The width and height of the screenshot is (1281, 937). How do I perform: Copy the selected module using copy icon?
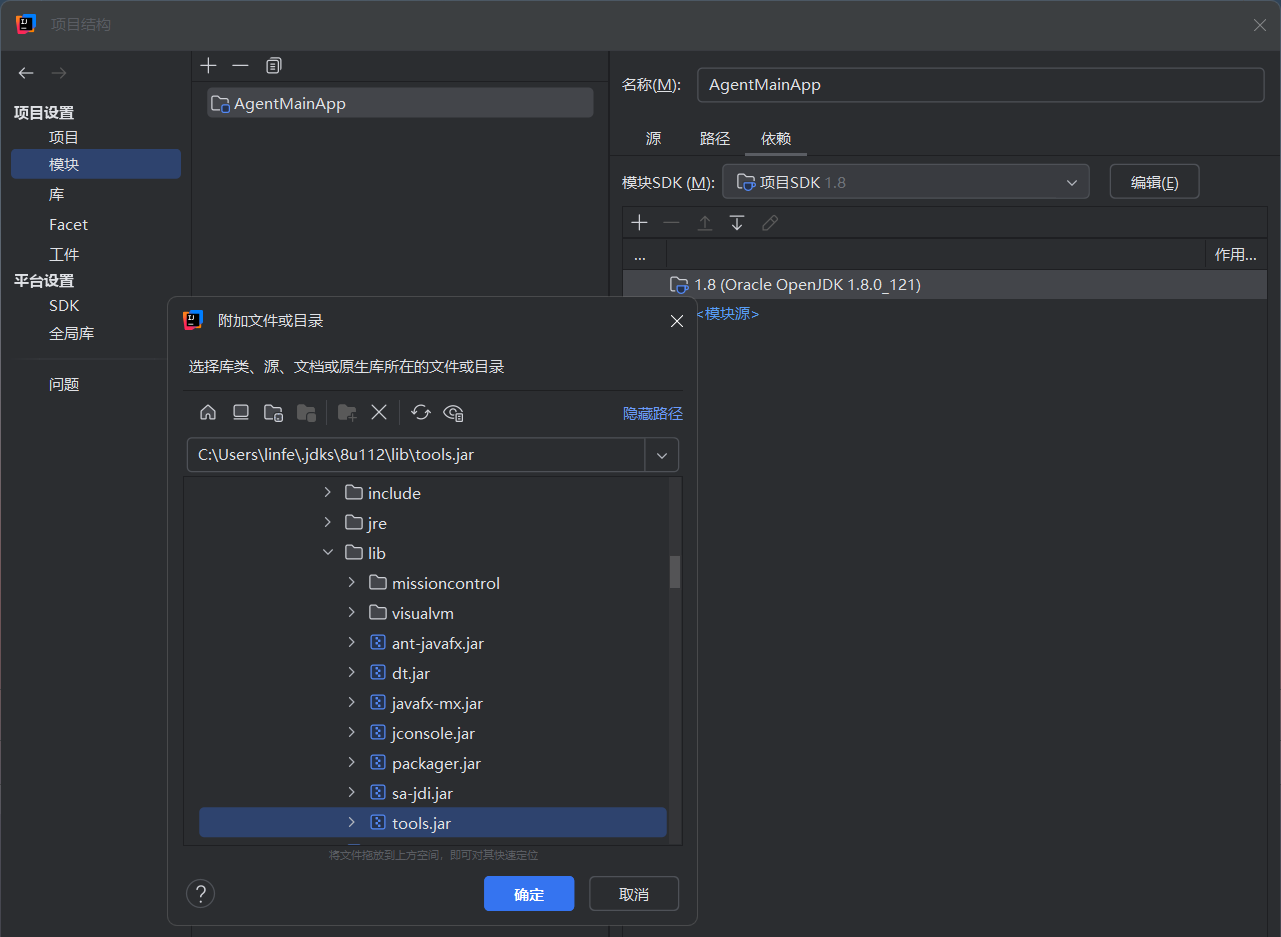point(274,66)
